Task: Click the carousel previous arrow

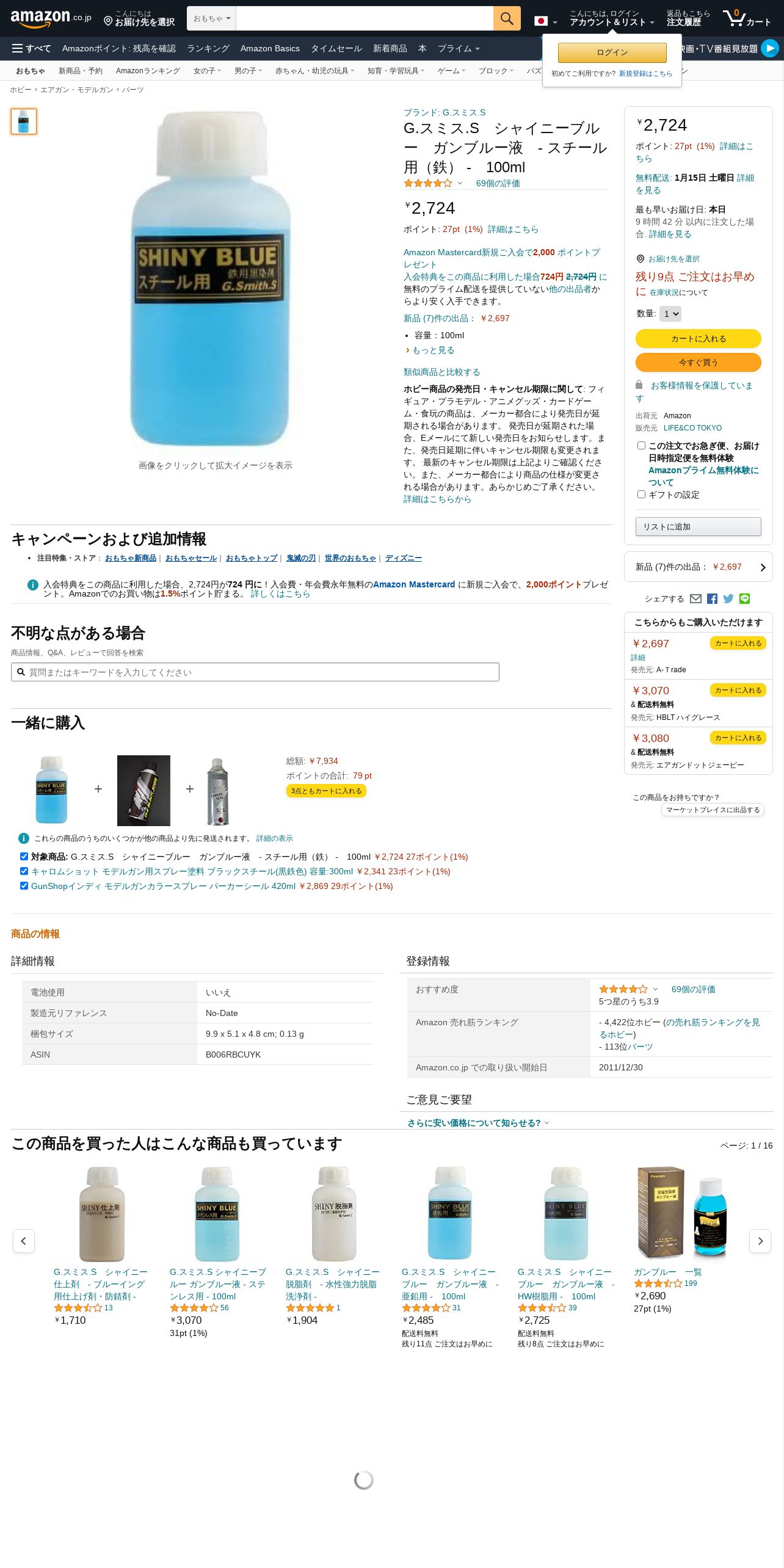Action: [x=24, y=1241]
